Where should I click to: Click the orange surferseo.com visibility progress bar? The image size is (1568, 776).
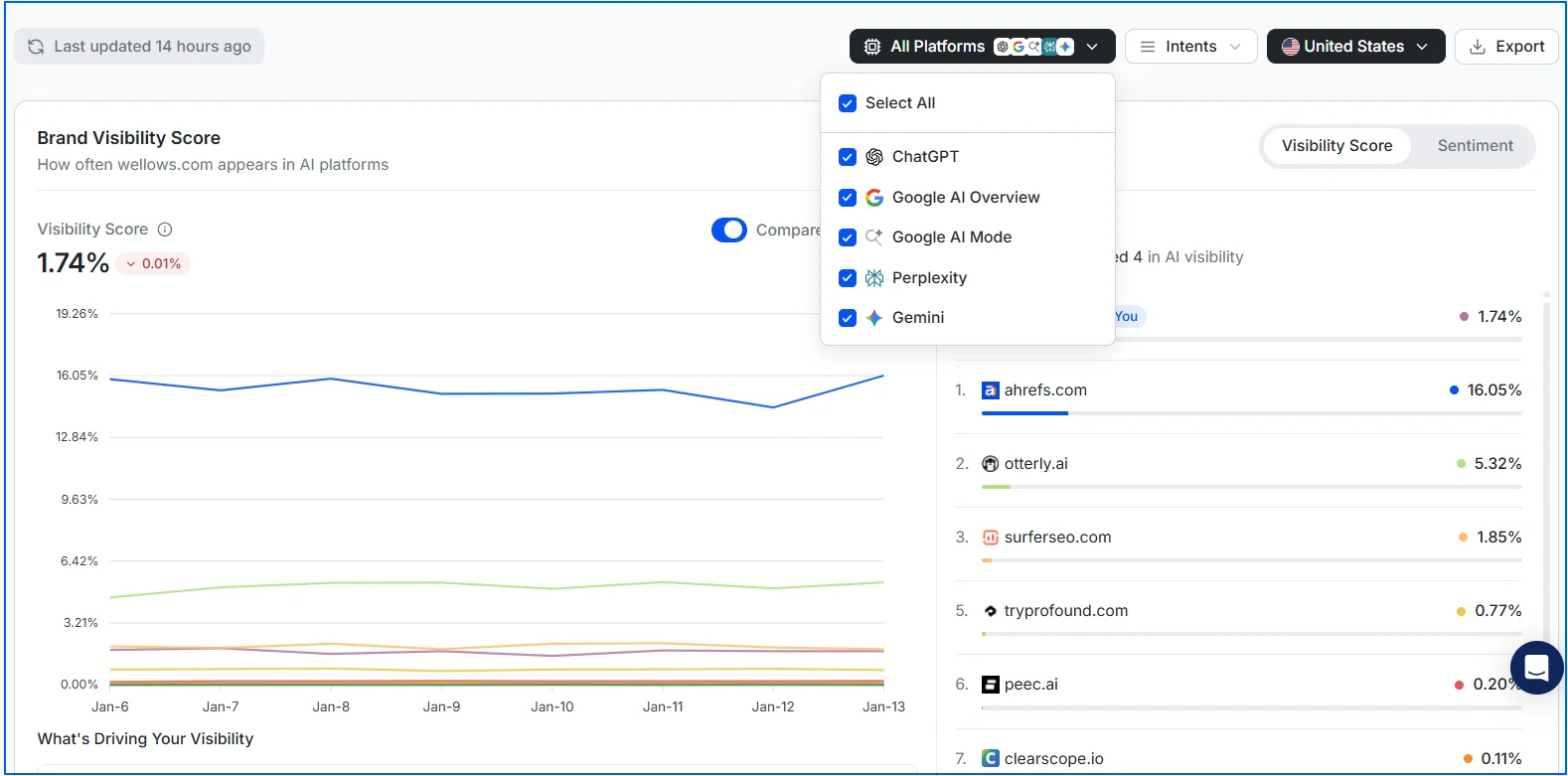[x=987, y=560]
